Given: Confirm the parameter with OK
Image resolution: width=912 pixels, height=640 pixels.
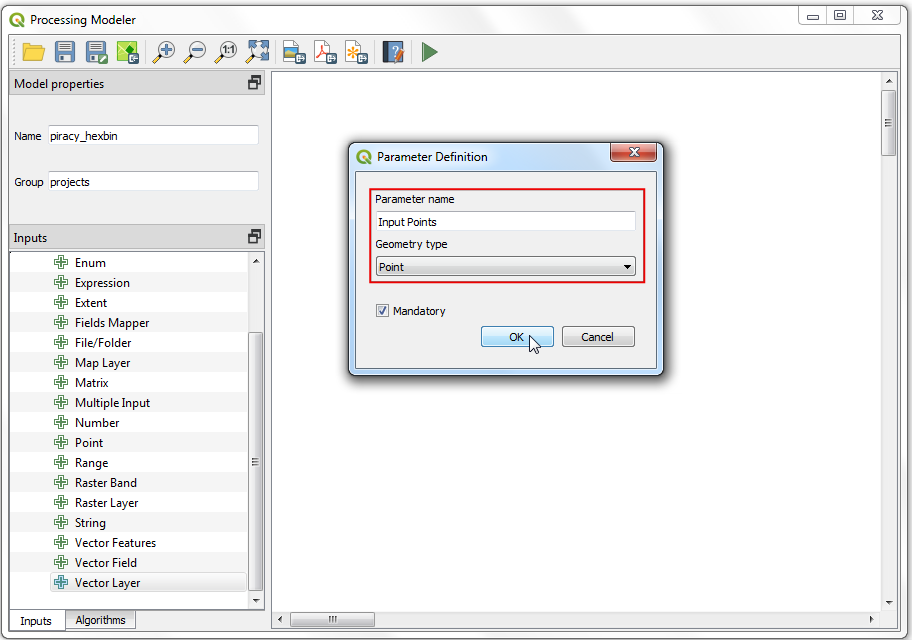Looking at the screenshot, I should (517, 337).
